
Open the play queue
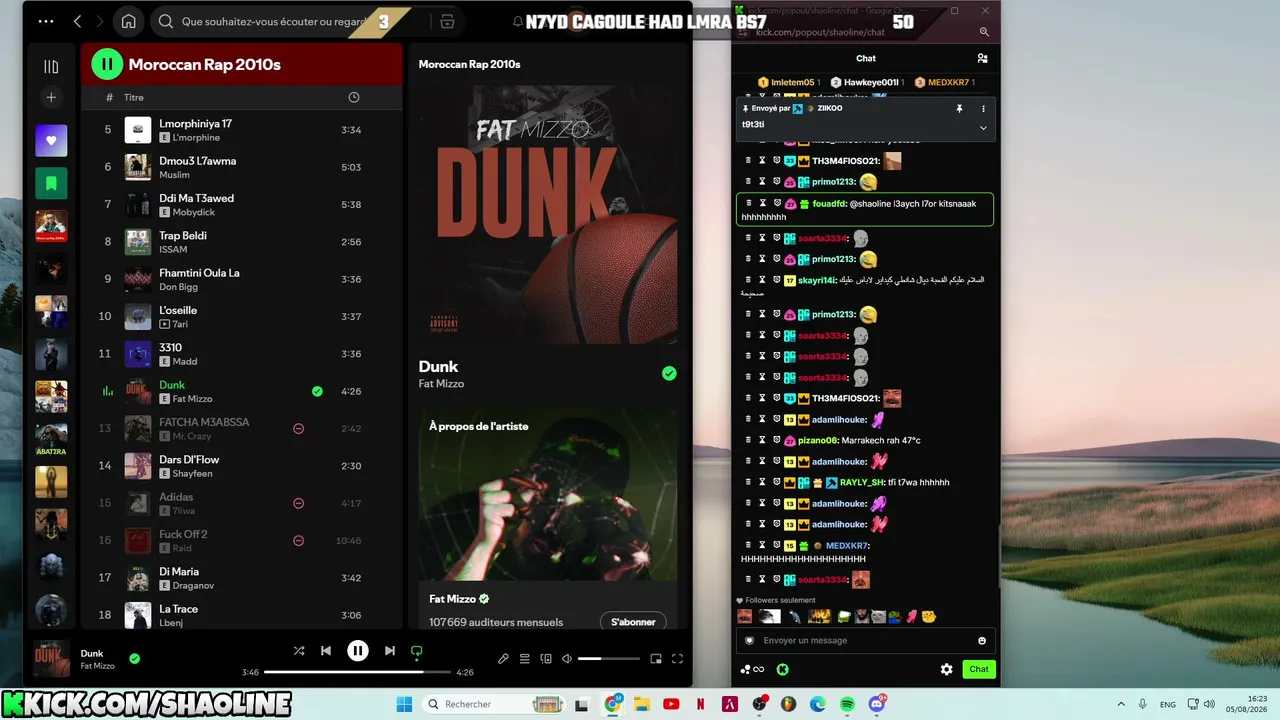[x=524, y=659]
